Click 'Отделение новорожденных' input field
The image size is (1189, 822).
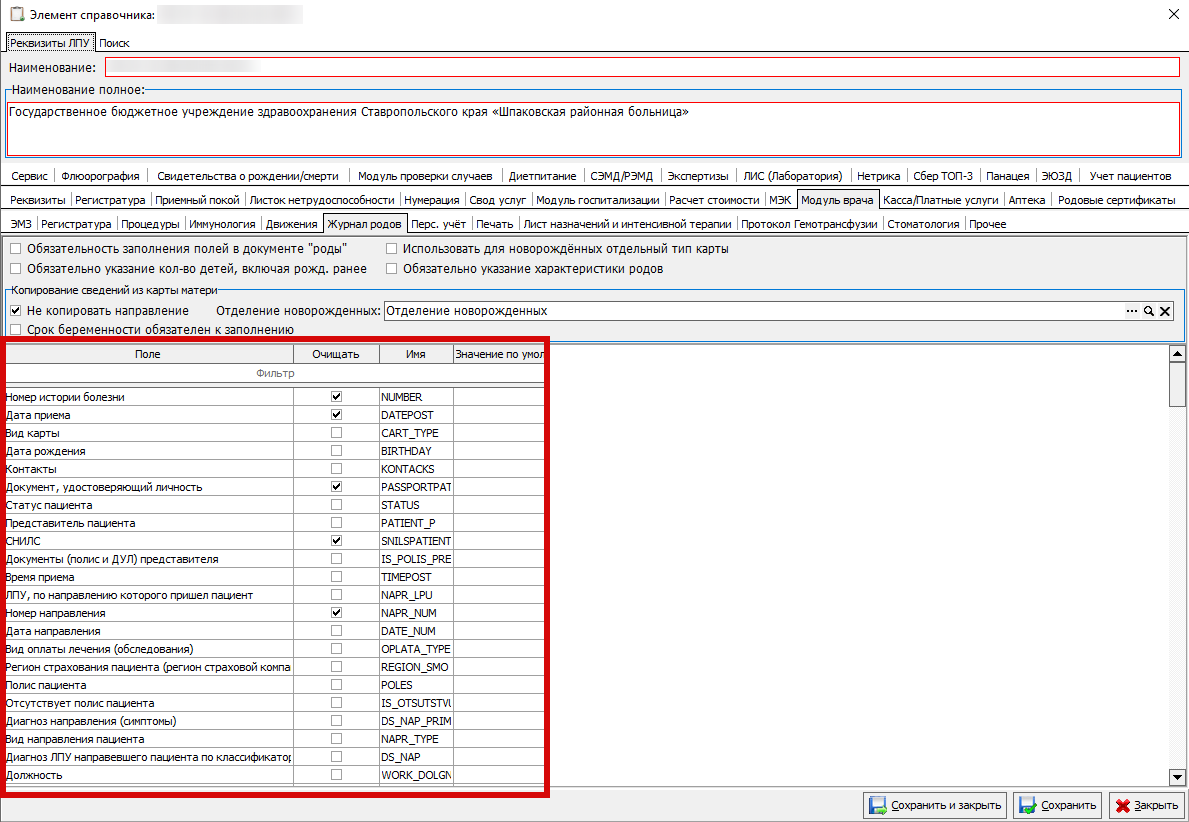coord(754,311)
